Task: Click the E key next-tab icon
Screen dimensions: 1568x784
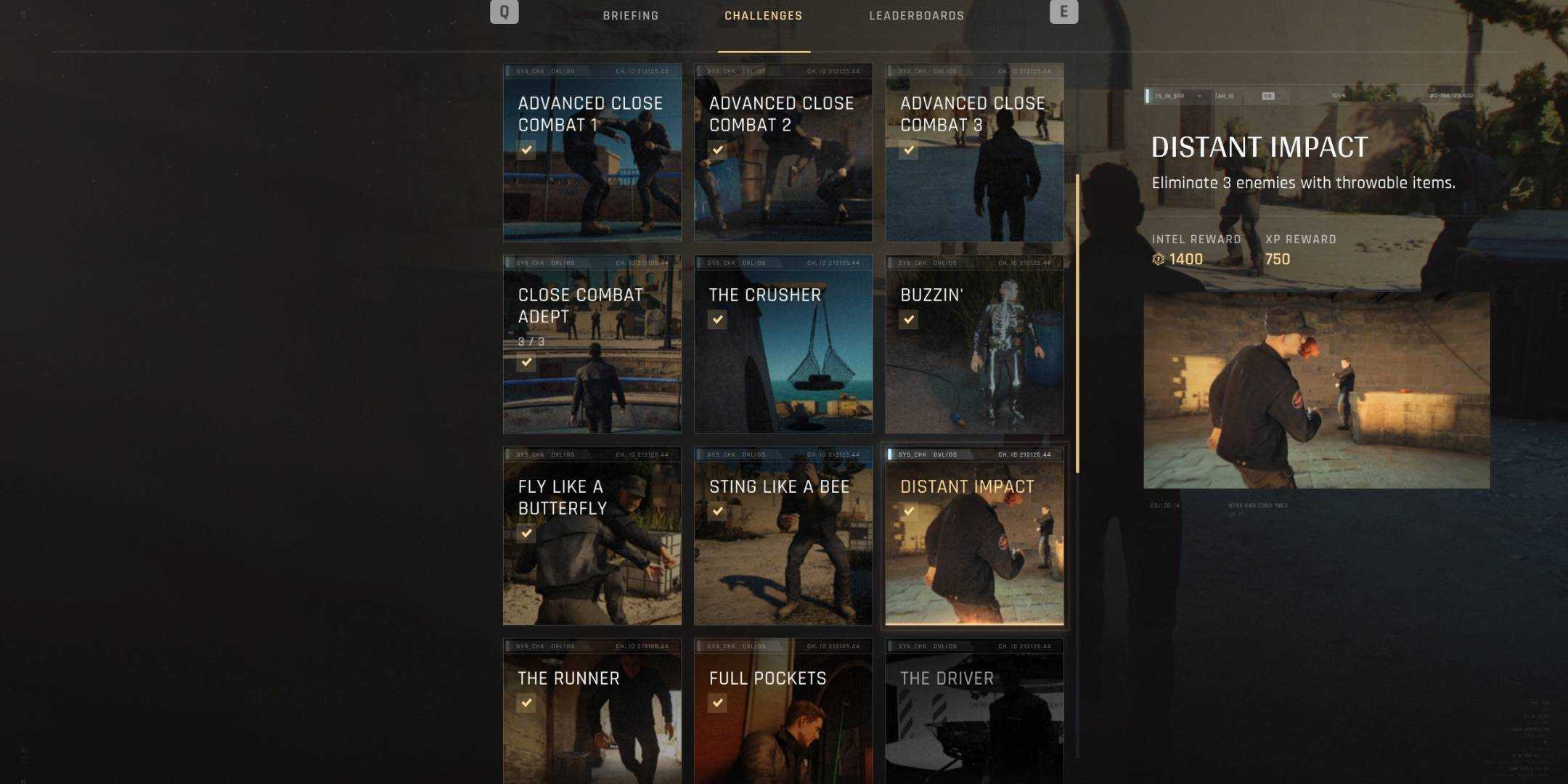Action: (1064, 12)
